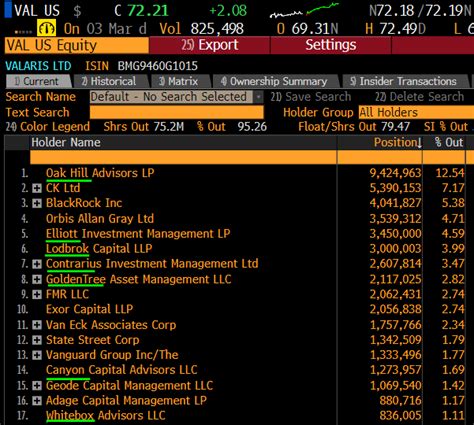Expand Vanguard Group Inc/The row
This screenshot has width=474, height=425.
click(37, 355)
